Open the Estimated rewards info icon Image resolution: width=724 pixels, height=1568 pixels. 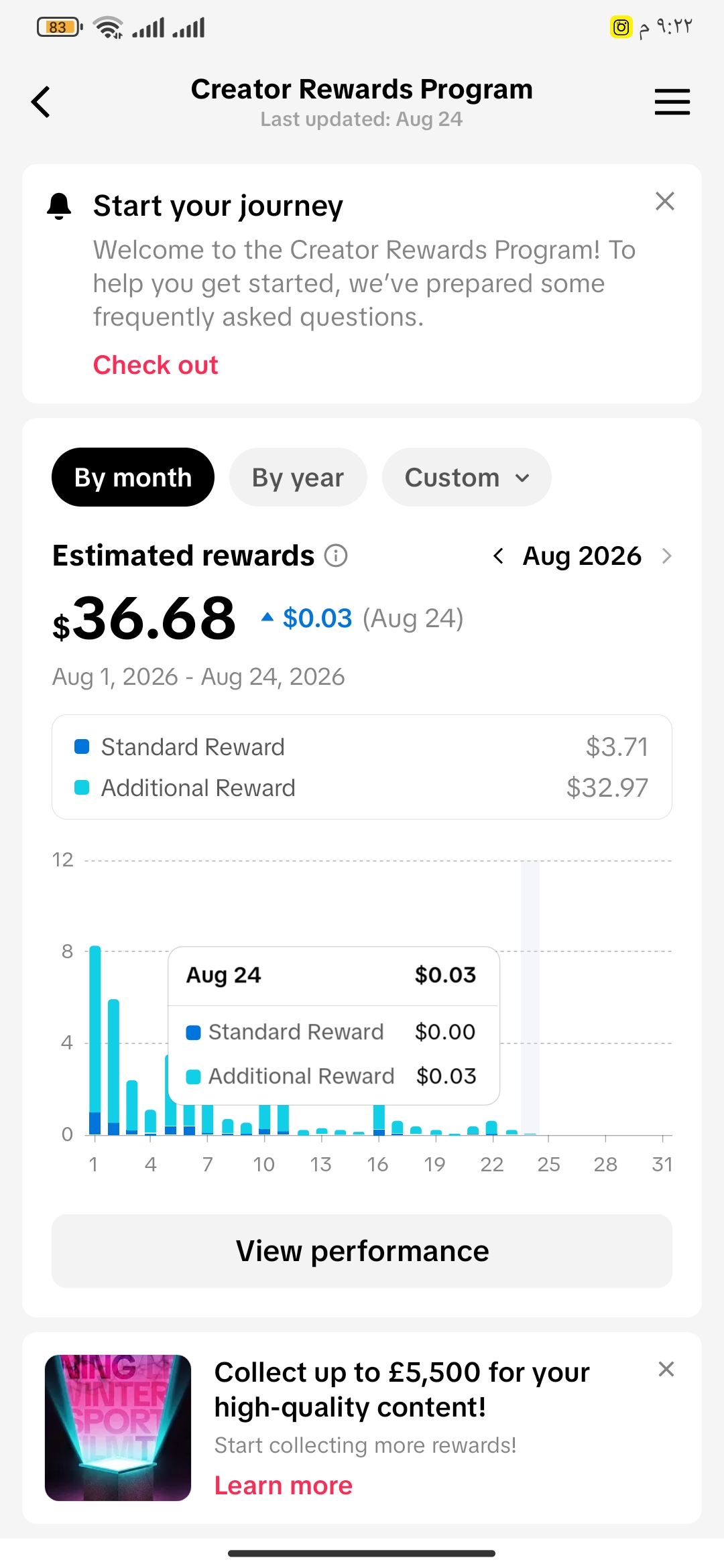tap(336, 556)
